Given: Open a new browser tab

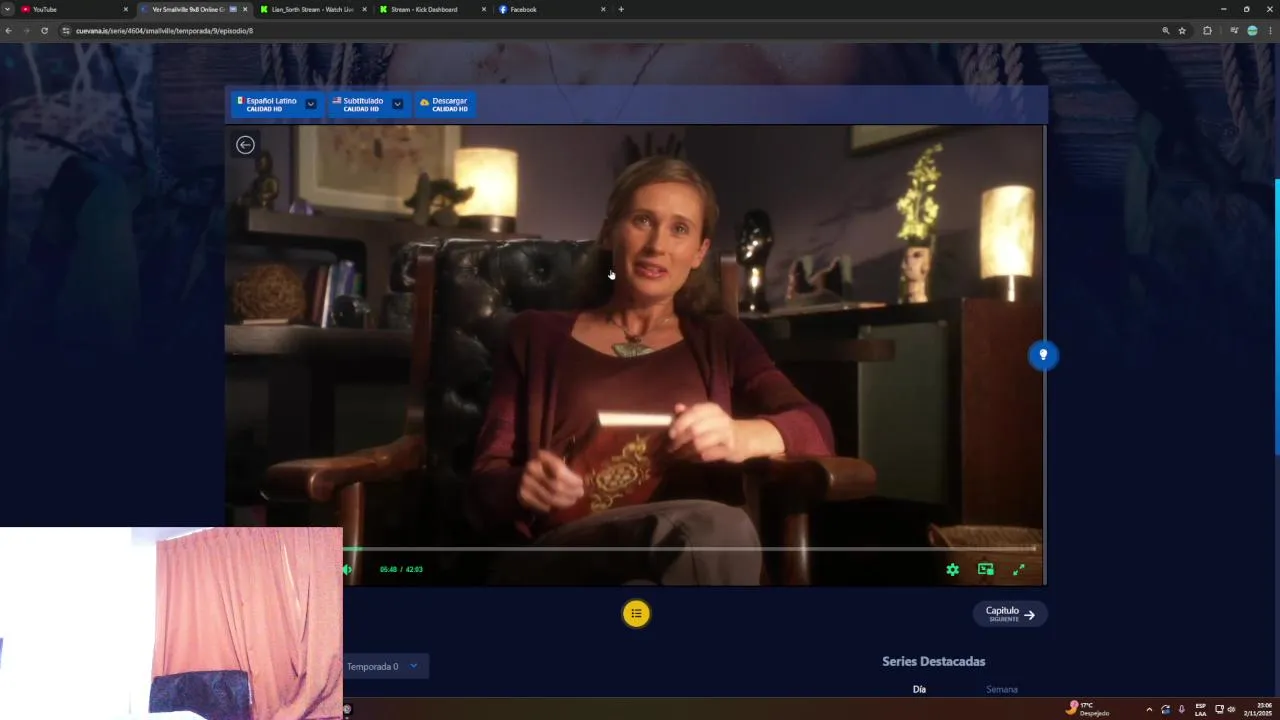Looking at the screenshot, I should tap(621, 9).
